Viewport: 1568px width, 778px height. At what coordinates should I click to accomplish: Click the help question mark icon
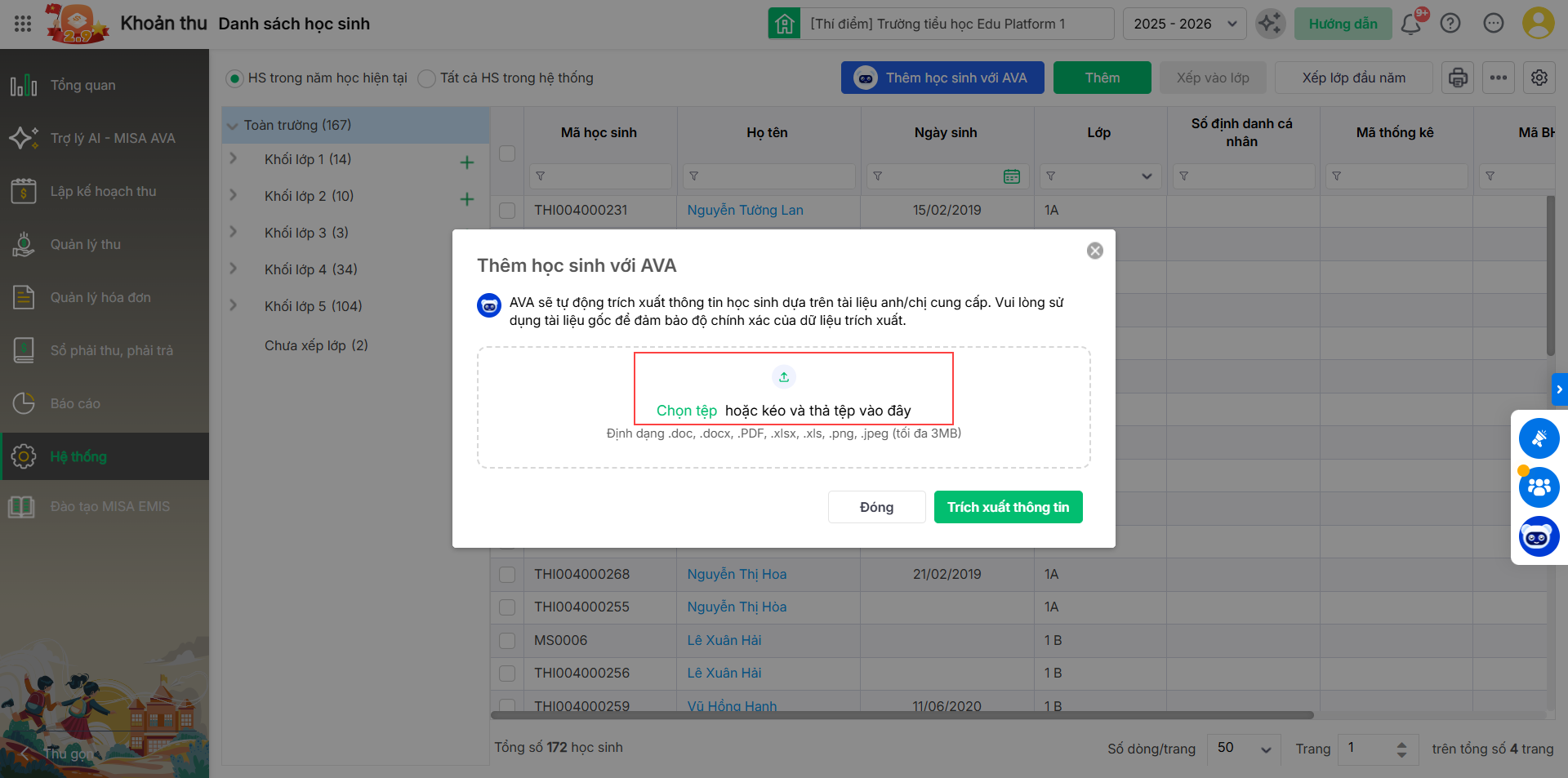1450,24
